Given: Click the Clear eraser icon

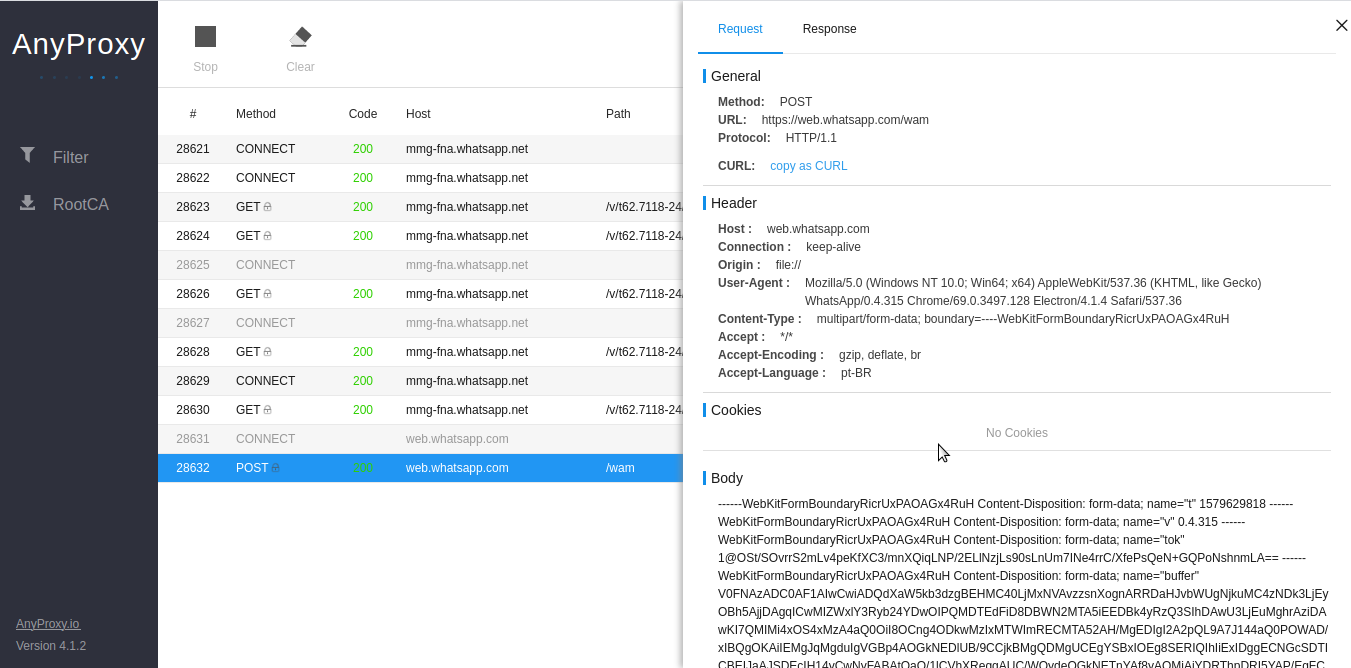Looking at the screenshot, I should coord(300,37).
